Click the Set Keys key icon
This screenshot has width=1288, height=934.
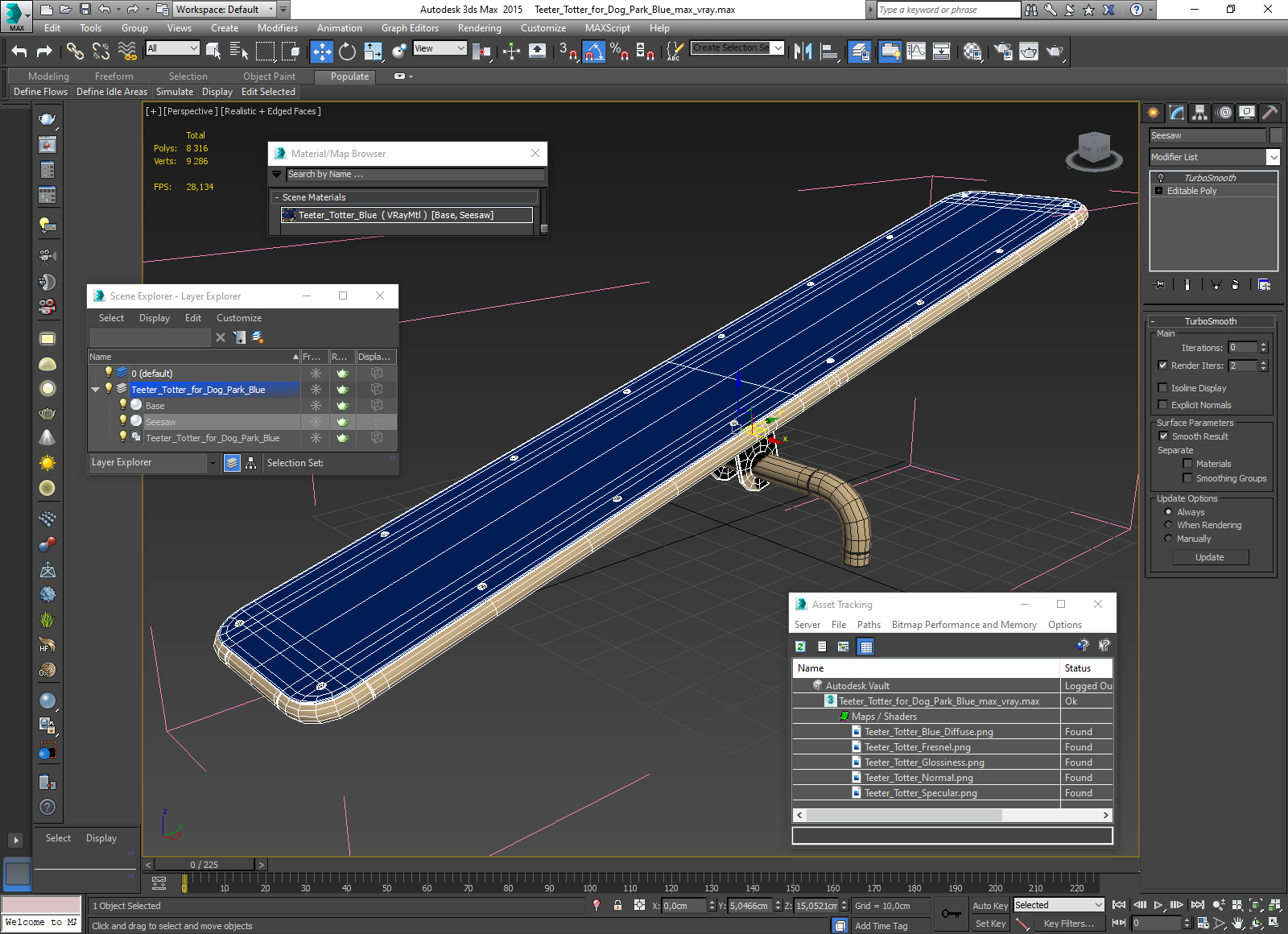[x=952, y=914]
